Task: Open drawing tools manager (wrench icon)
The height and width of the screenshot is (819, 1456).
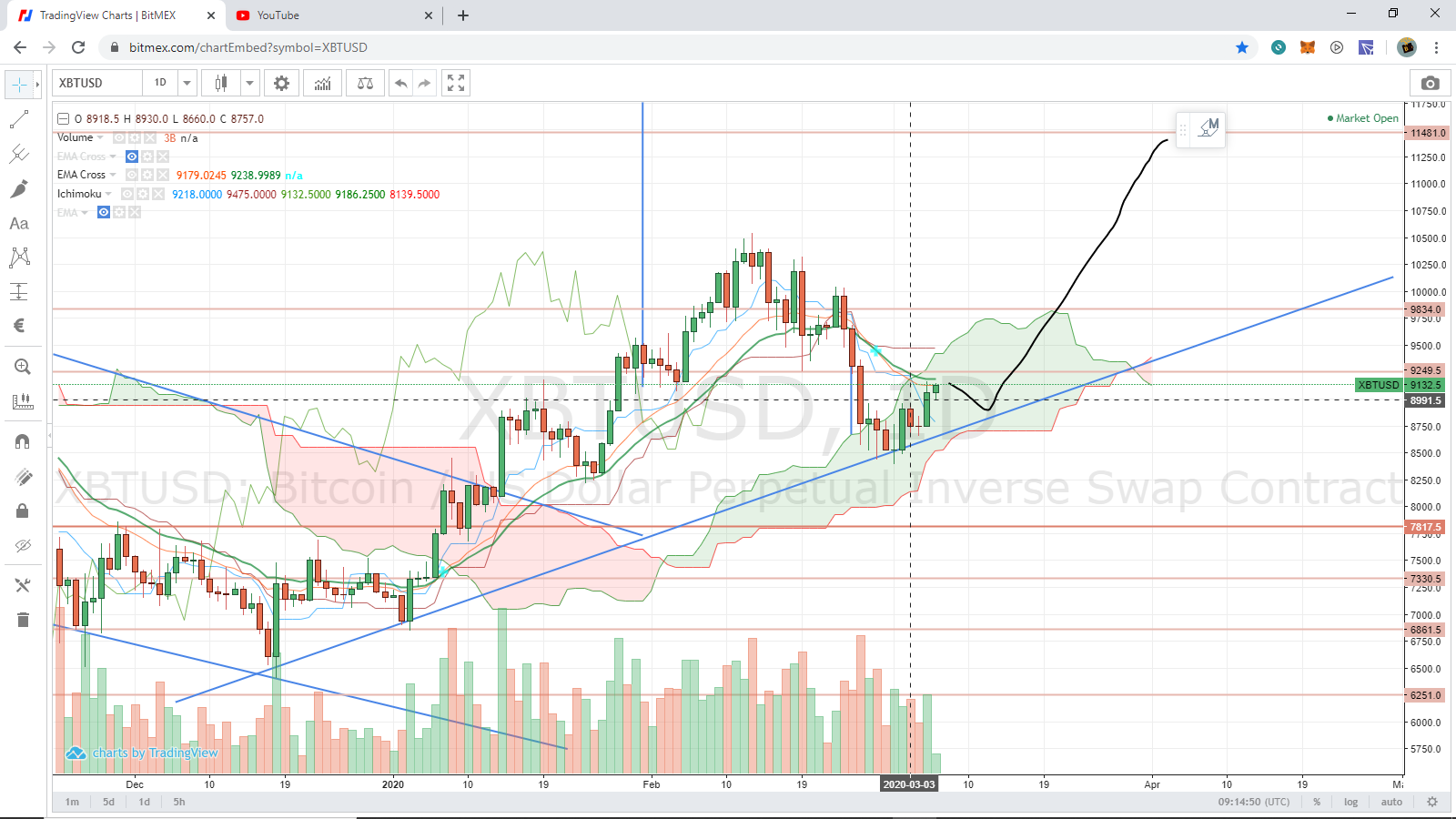Action: 23,585
